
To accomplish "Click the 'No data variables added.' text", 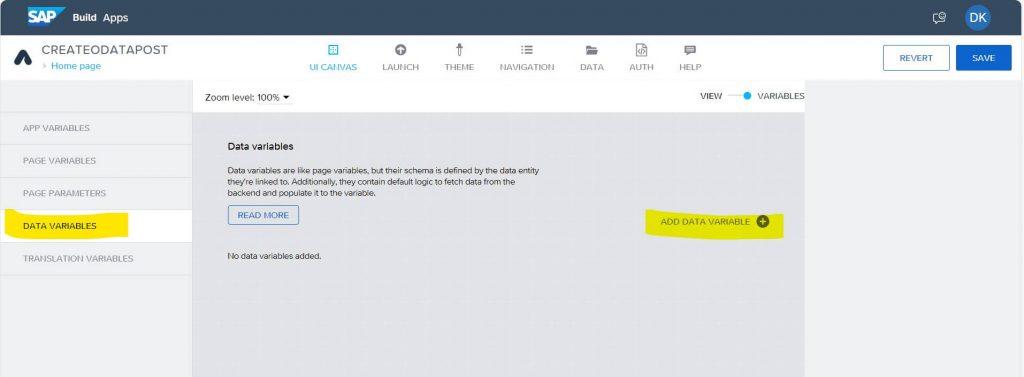I will (274, 256).
